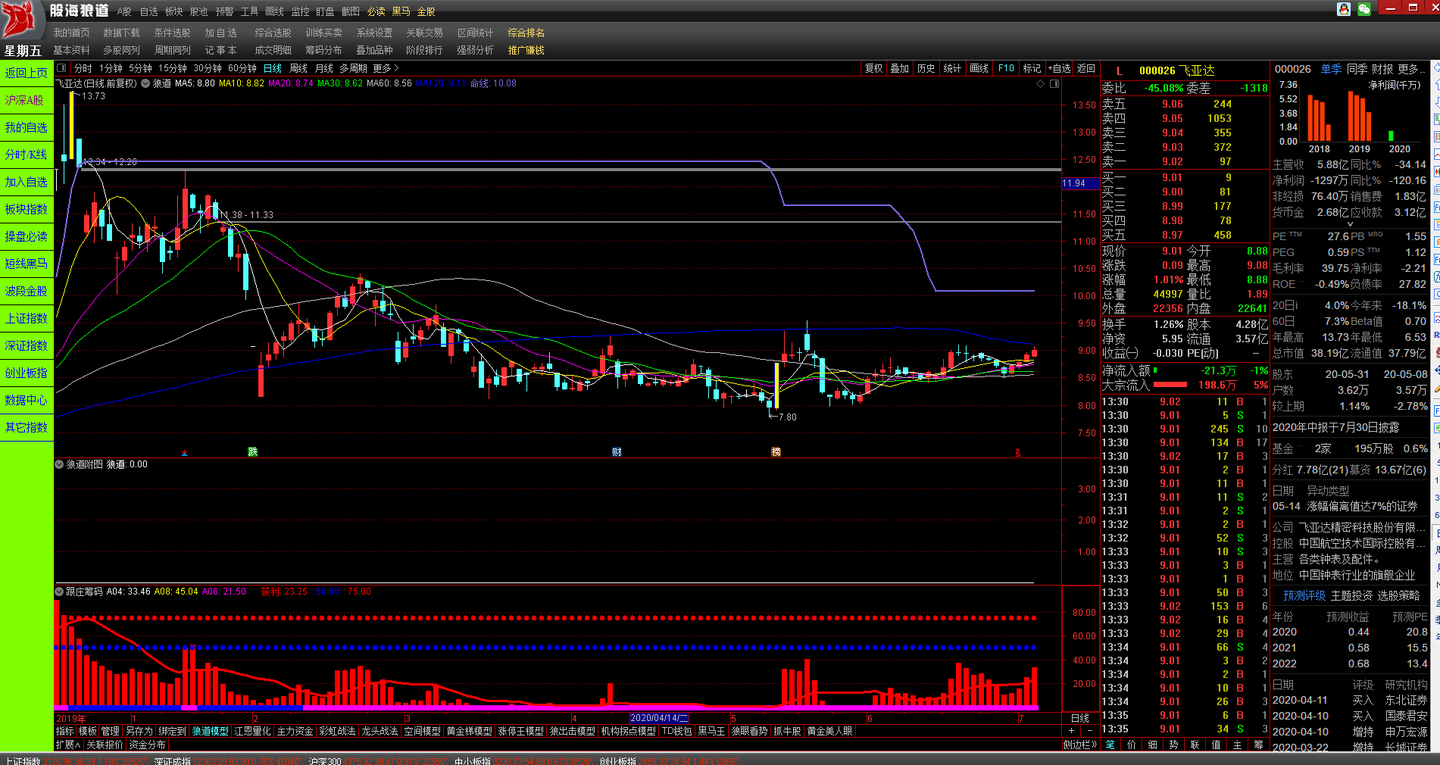Switch to 月线 monthly chart
The image size is (1440, 765).
[324, 68]
